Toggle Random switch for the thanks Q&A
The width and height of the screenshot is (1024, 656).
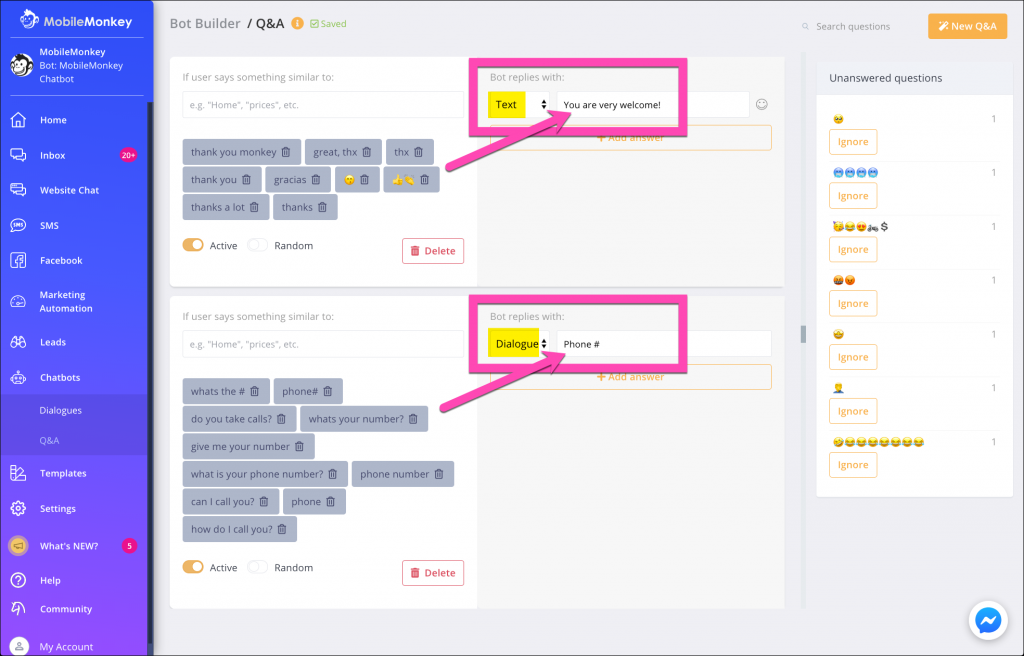pyautogui.click(x=257, y=245)
